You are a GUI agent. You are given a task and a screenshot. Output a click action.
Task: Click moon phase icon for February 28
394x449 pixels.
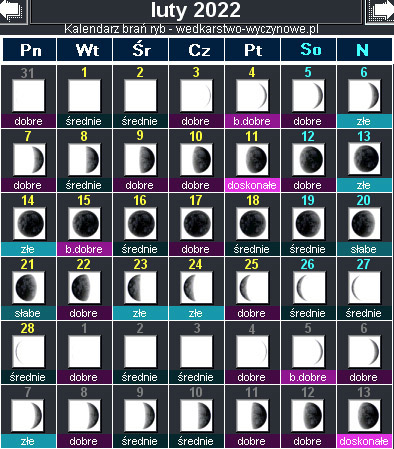28,351
